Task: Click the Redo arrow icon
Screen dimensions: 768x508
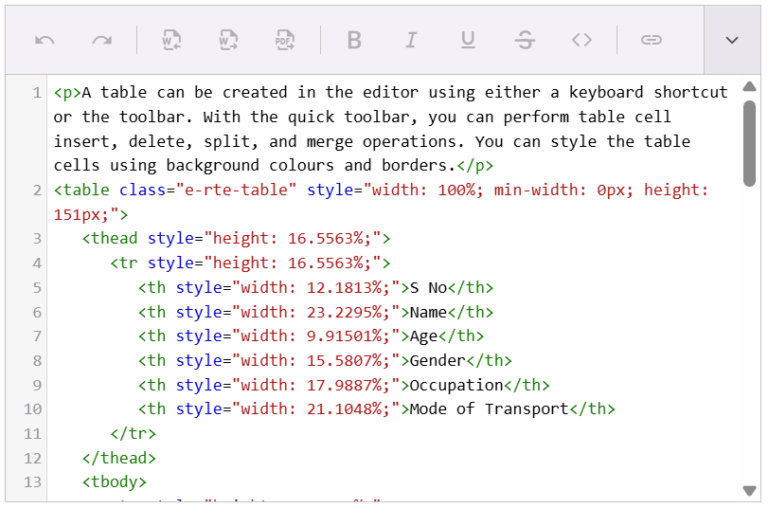Action: (x=102, y=40)
